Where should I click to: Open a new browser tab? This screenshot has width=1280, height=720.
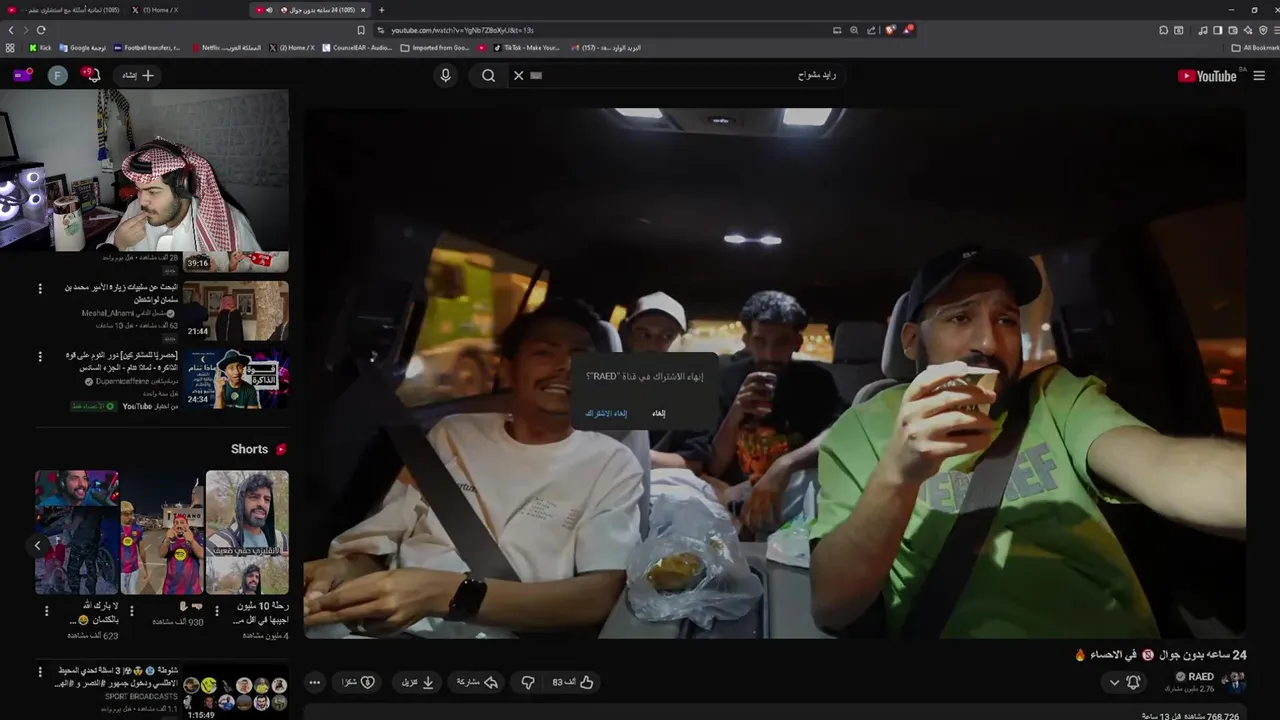tap(381, 10)
